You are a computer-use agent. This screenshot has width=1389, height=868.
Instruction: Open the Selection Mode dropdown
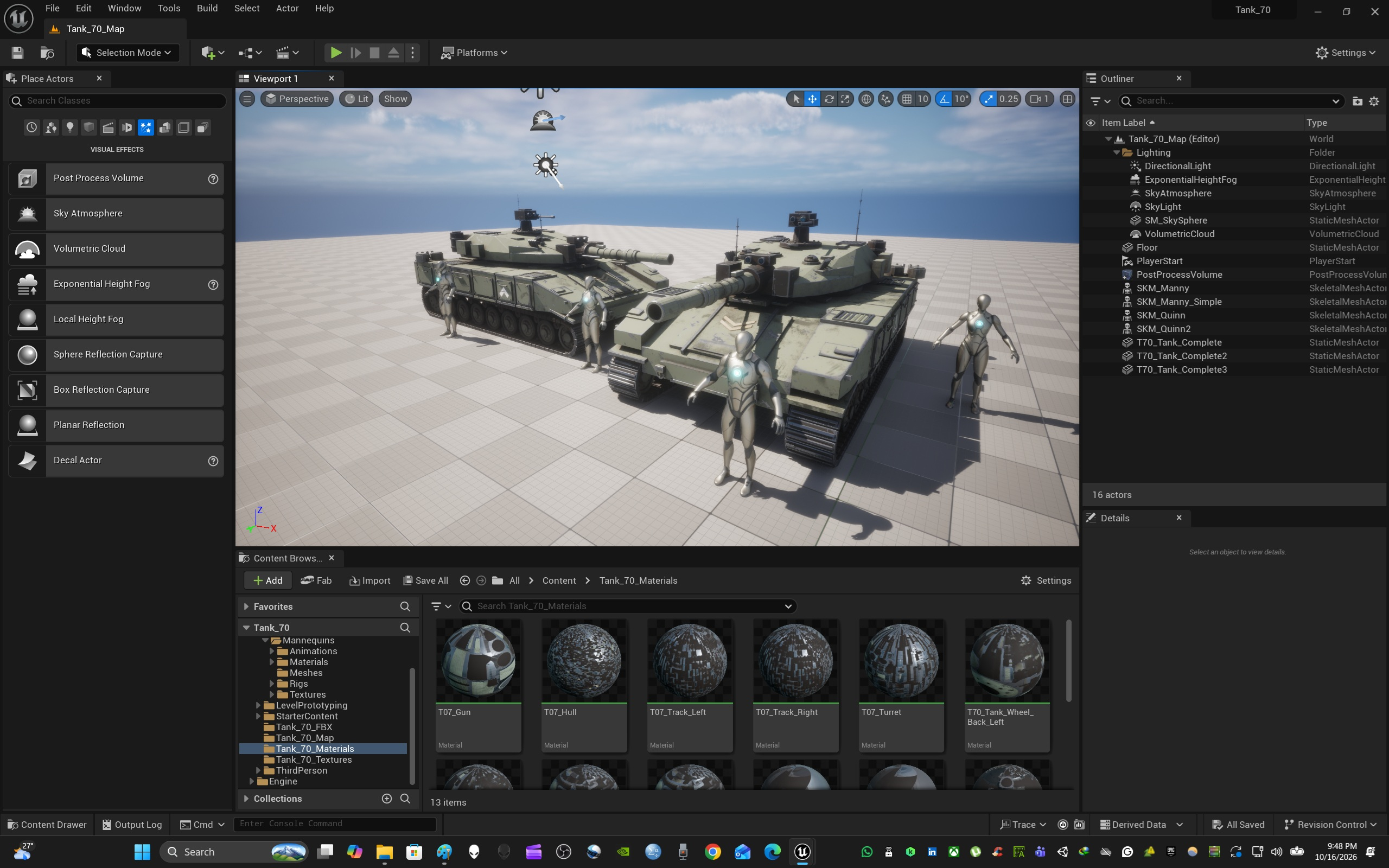pyautogui.click(x=128, y=53)
